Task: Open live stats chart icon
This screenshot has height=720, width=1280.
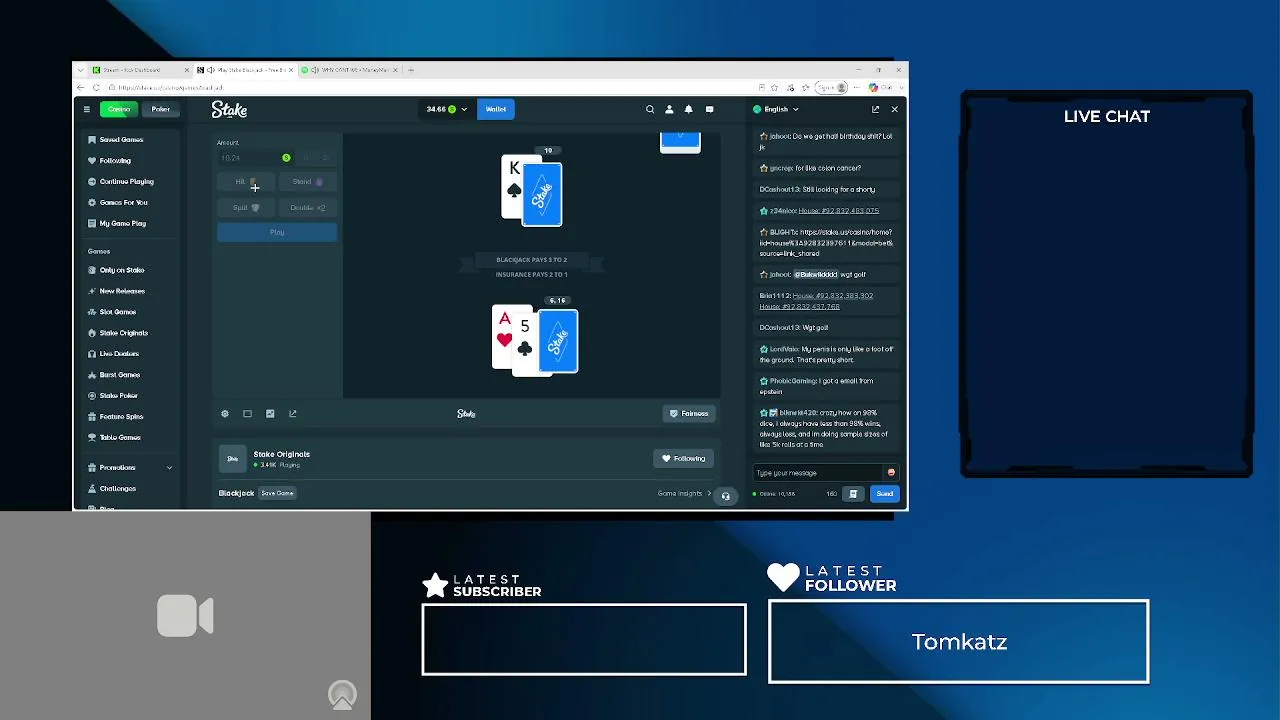Action: (270, 414)
